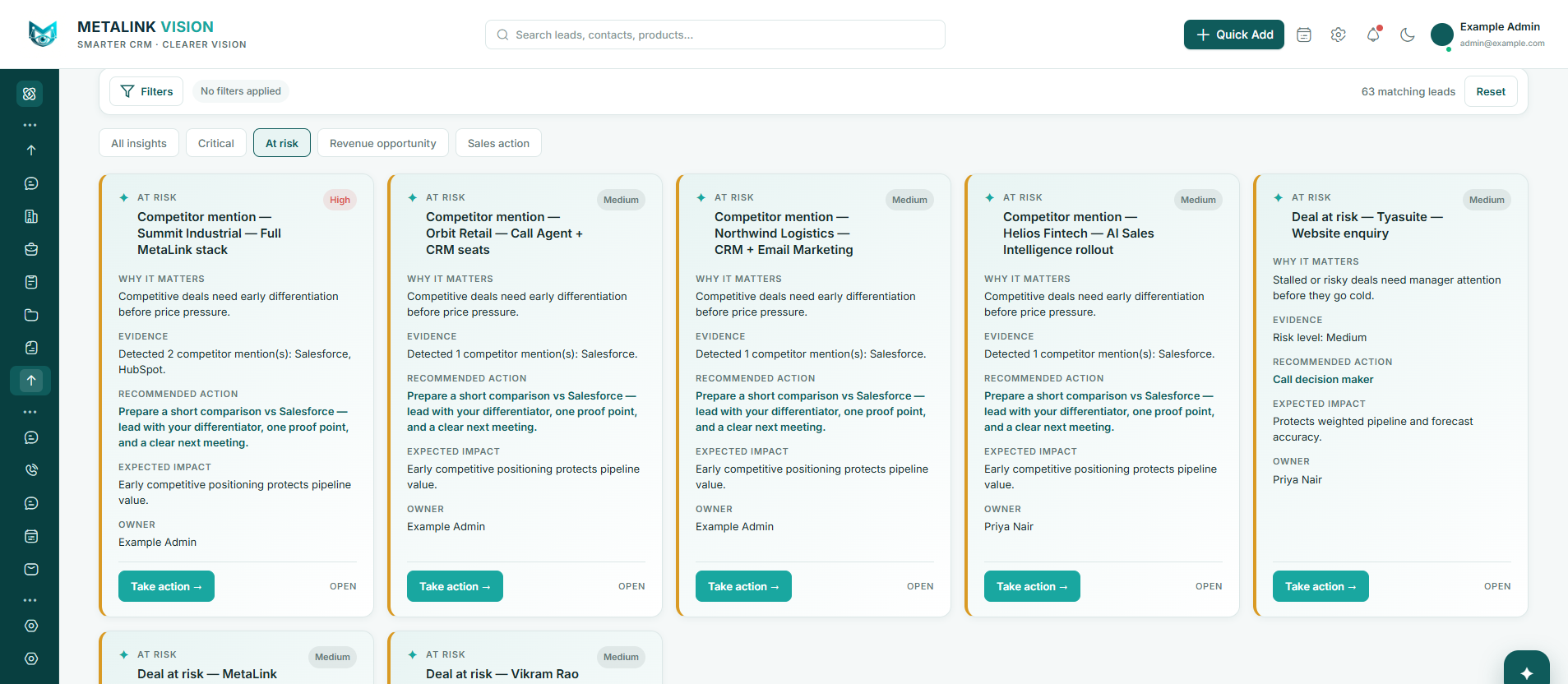Click 'Priya Nair' owner on the Helios Fintech card

point(1009,526)
